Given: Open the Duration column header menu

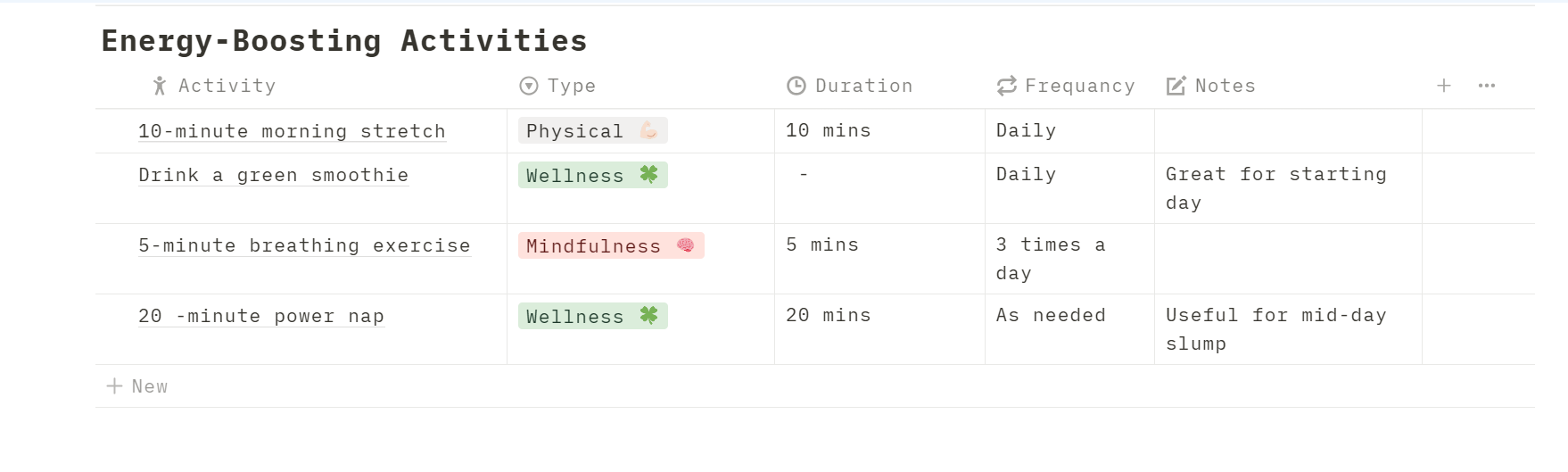Looking at the screenshot, I should tap(863, 86).
